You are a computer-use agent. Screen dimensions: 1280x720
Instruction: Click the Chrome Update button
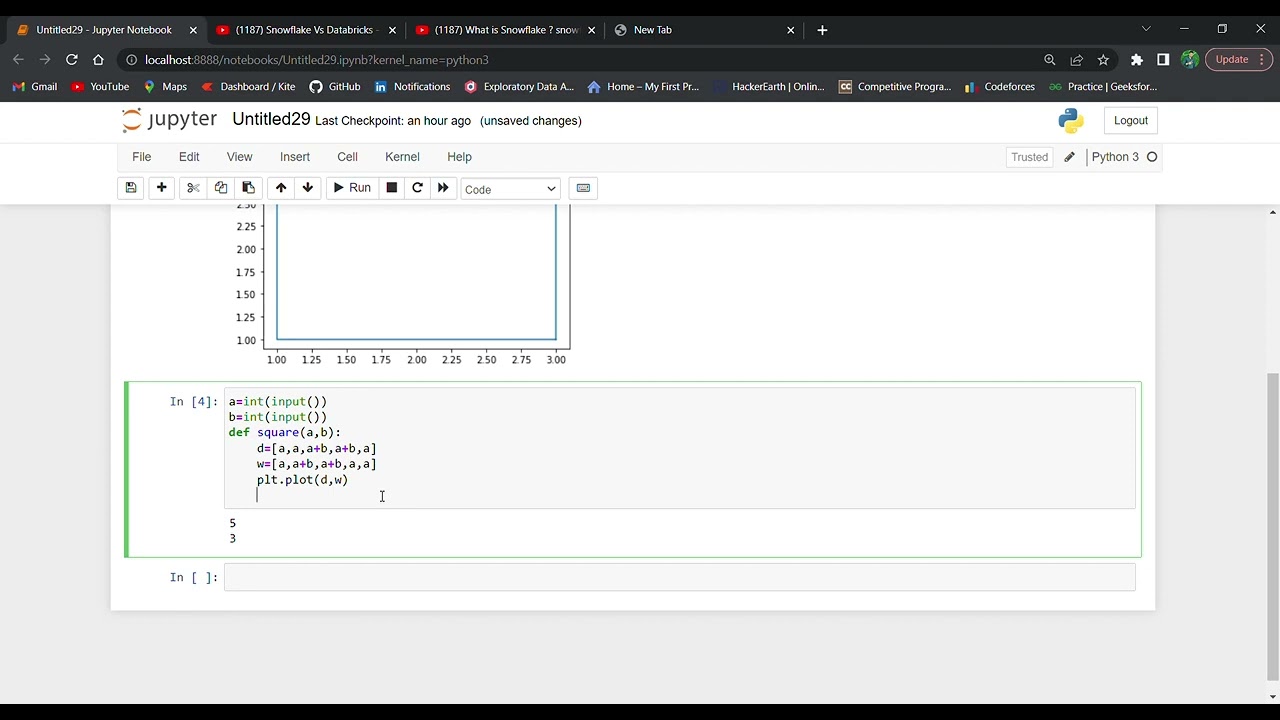click(x=1239, y=60)
